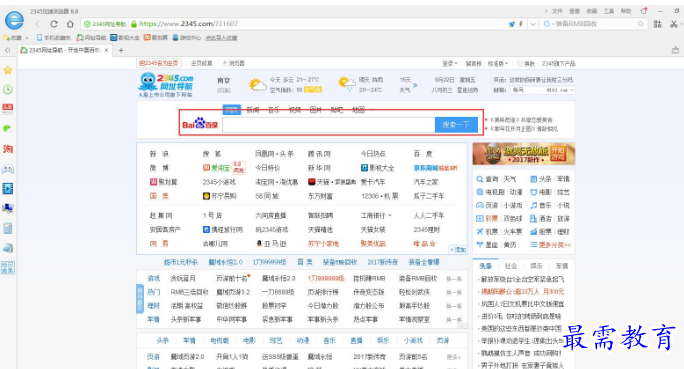
Task: Open the game controller icon in the sidebar
Action: (x=8, y=169)
